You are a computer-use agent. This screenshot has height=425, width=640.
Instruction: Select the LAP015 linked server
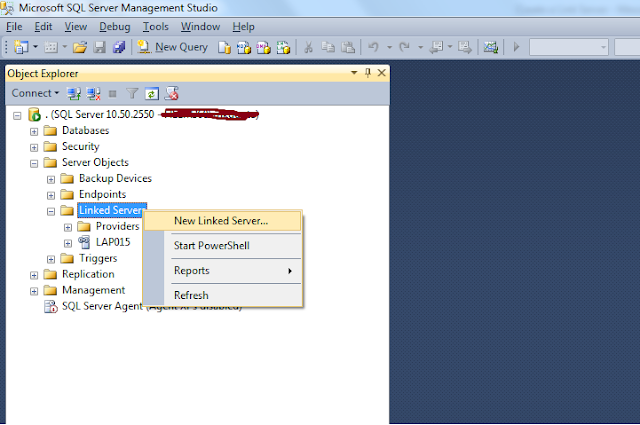[113, 243]
